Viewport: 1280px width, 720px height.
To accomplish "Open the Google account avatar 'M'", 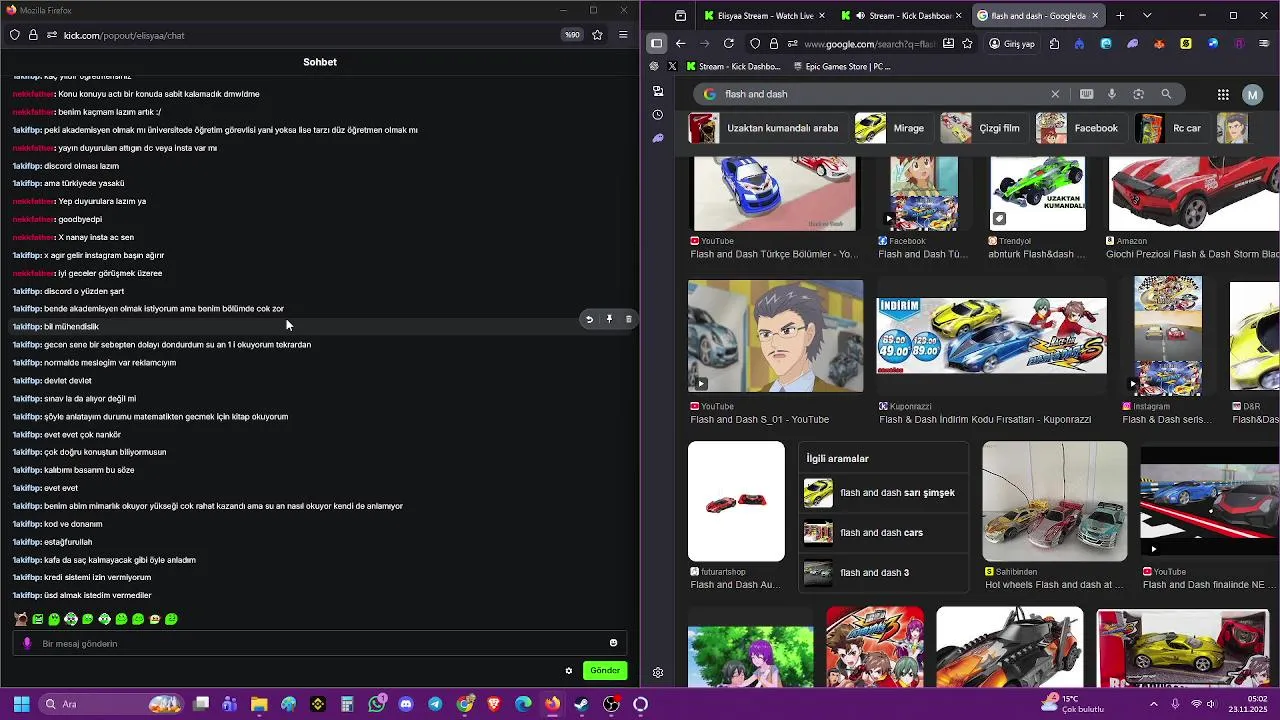I will click(x=1253, y=94).
